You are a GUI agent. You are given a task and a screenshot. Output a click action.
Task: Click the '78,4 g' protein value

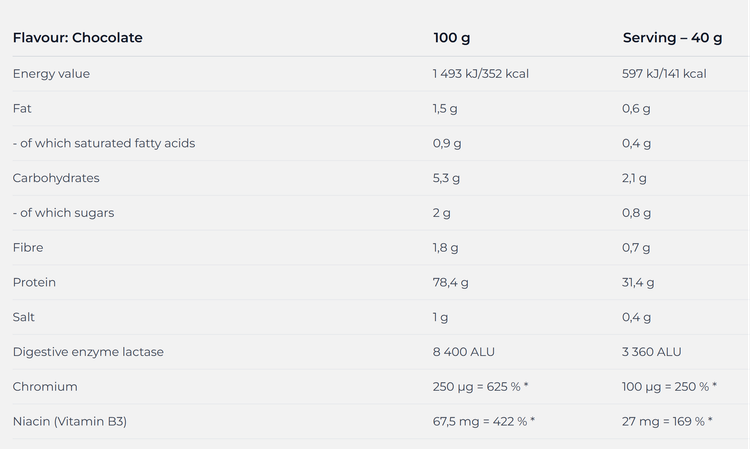(450, 282)
